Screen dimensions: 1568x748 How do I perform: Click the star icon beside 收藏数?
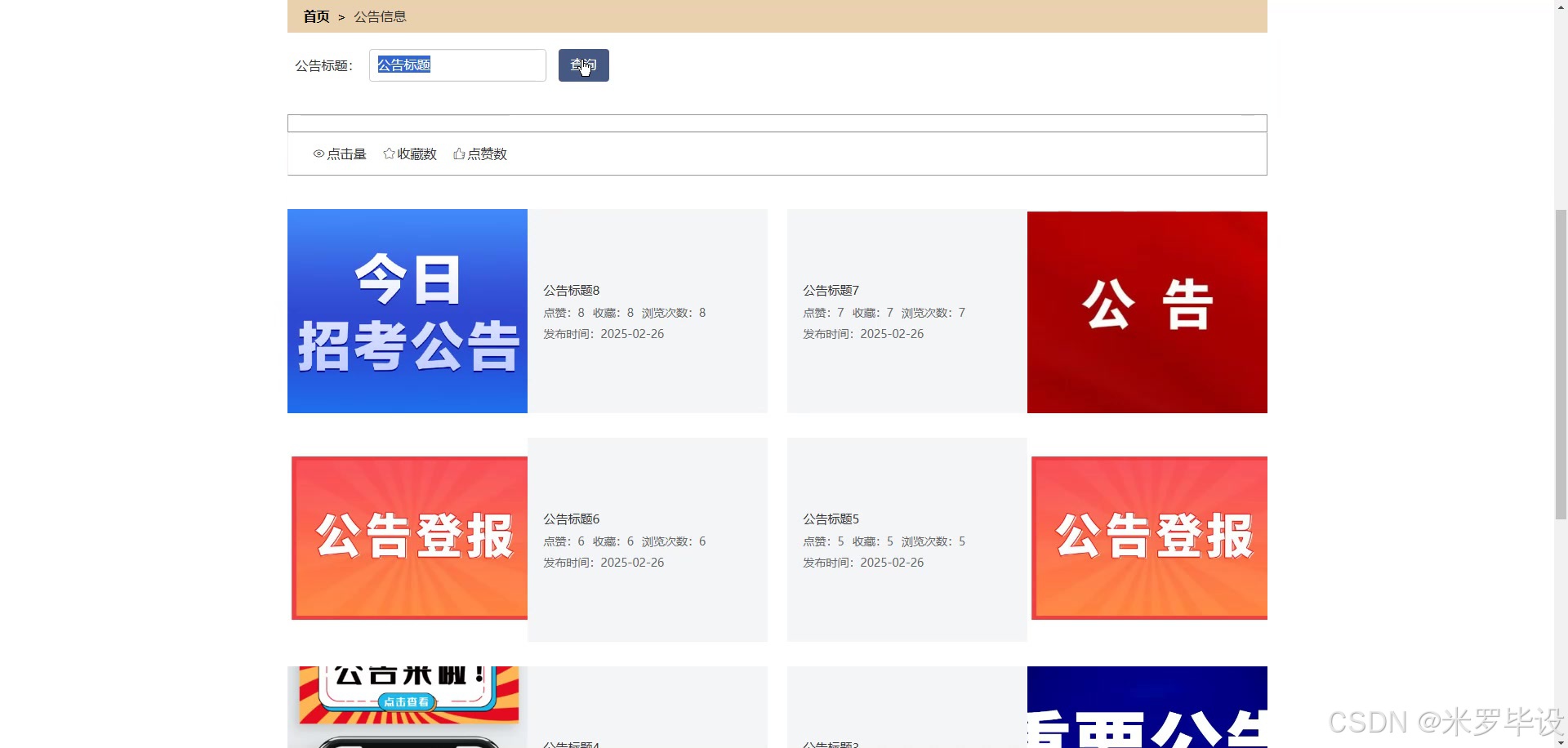[389, 154]
